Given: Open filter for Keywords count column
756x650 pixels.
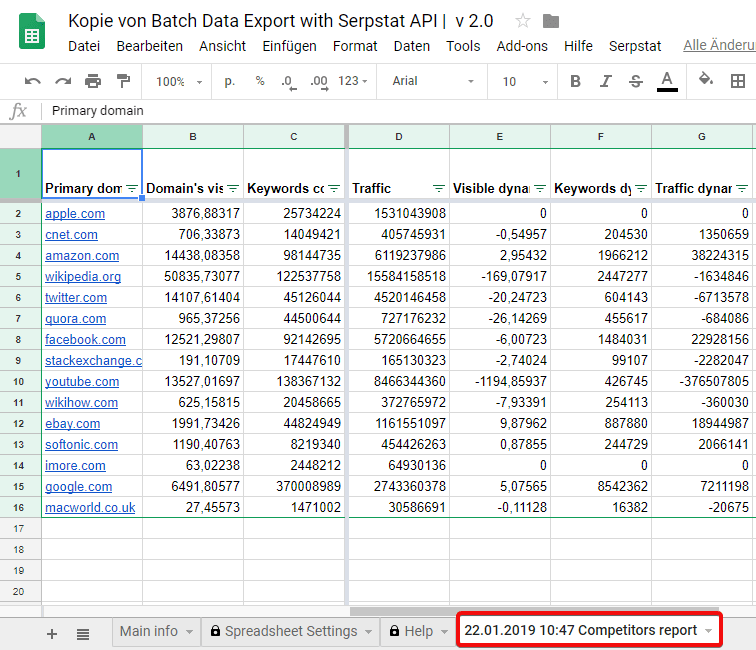Looking at the screenshot, I should pos(334,189).
